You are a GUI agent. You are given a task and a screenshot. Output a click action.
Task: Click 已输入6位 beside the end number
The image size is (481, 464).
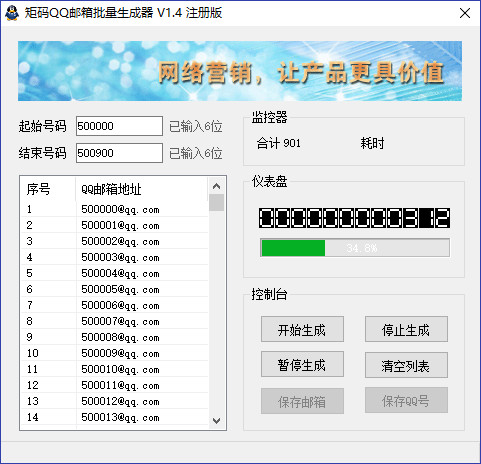[x=196, y=153]
